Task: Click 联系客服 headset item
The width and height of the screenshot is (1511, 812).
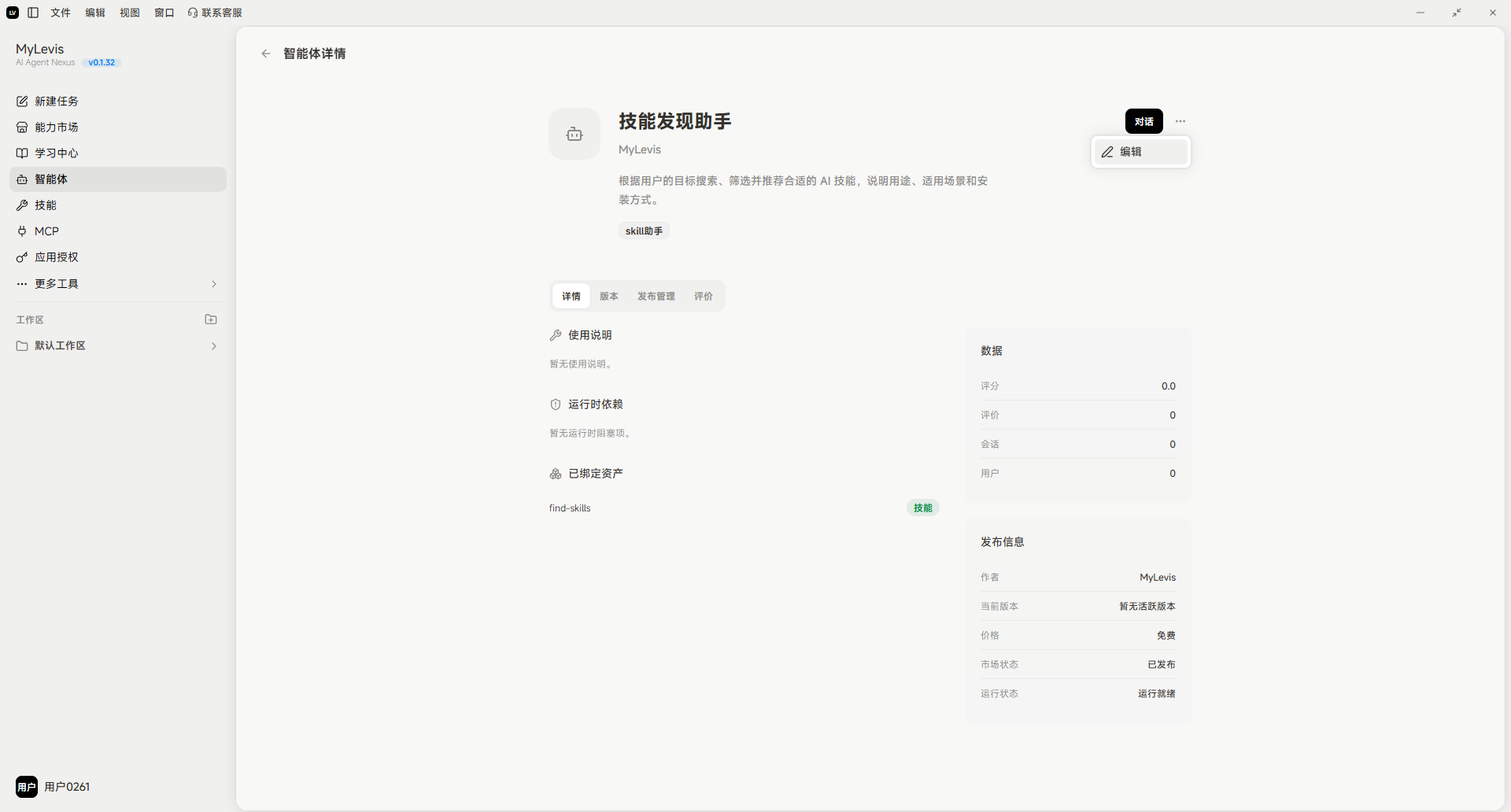Action: pos(215,13)
